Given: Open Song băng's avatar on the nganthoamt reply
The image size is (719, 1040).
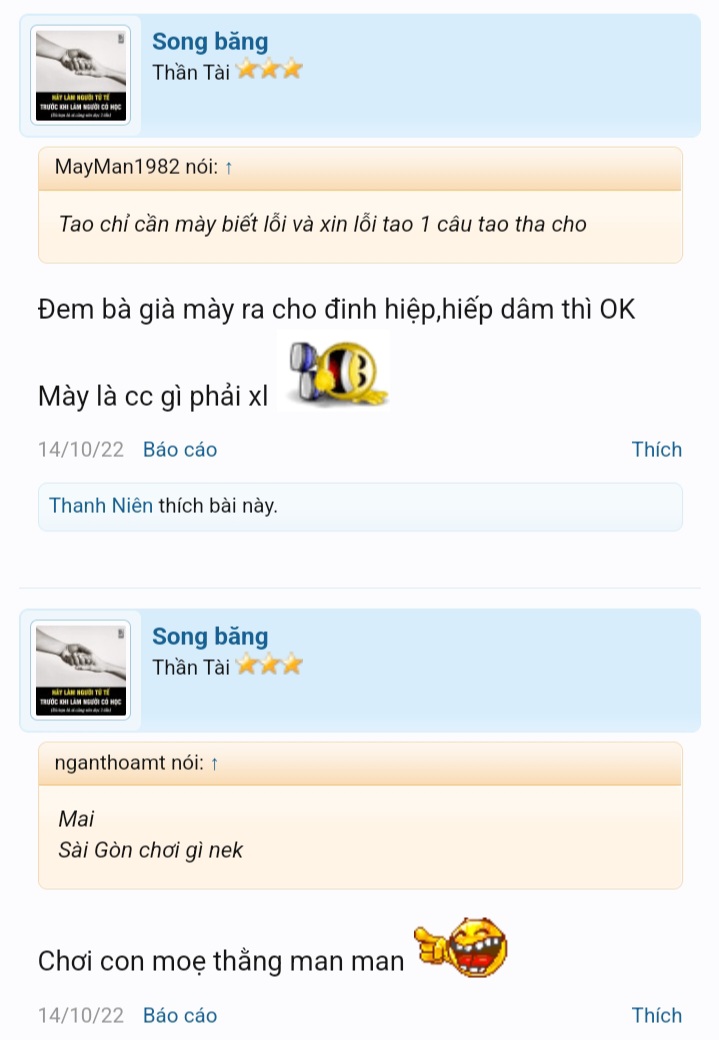Looking at the screenshot, I should [x=80, y=670].
